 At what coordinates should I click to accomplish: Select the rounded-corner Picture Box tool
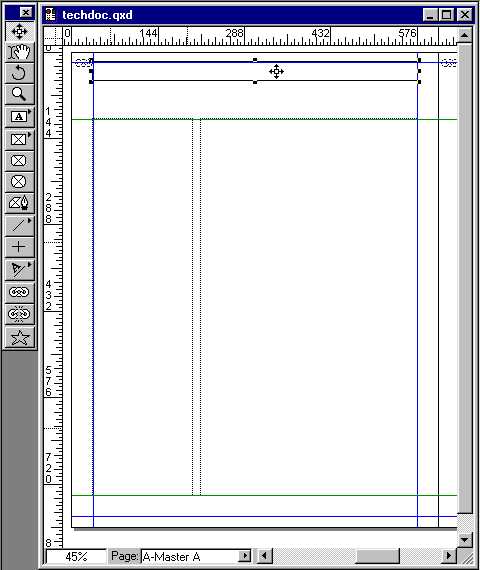tap(20, 161)
